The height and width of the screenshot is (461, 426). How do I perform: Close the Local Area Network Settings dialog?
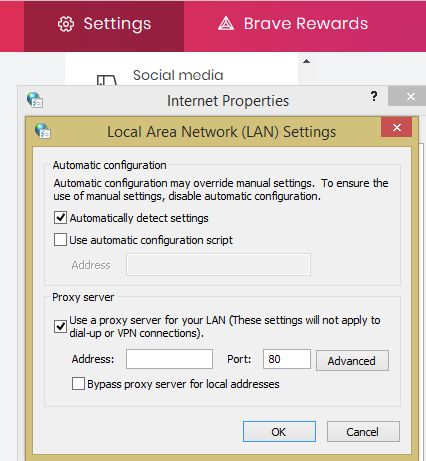397,127
